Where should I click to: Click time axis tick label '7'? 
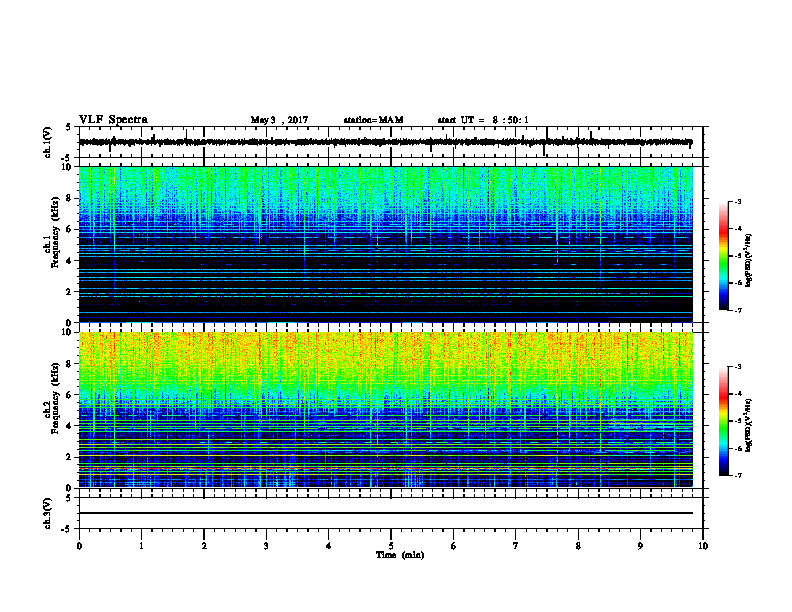click(516, 546)
